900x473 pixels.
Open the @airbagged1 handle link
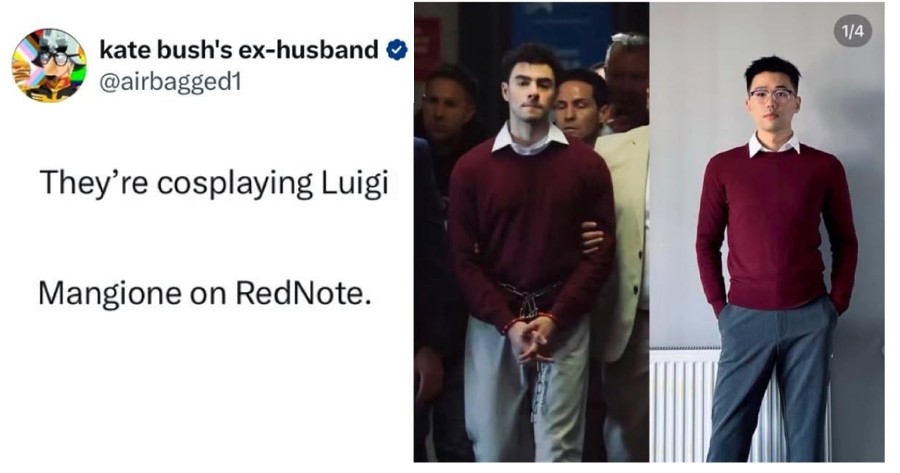(x=170, y=83)
